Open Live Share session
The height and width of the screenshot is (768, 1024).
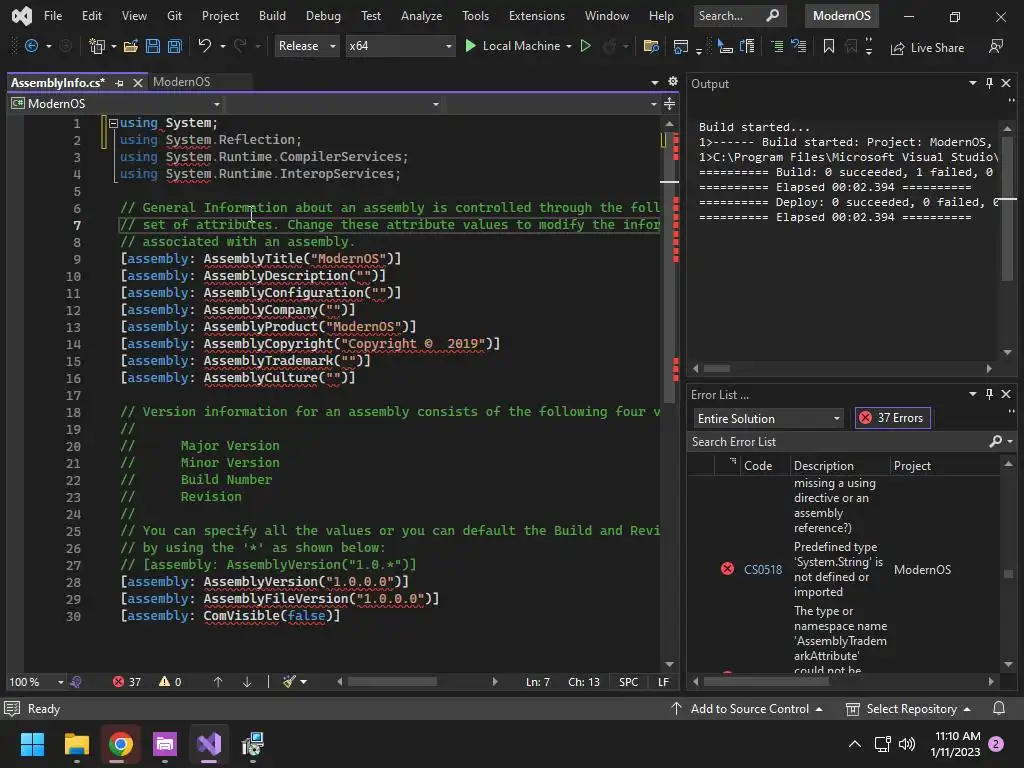pyautogui.click(x=927, y=48)
